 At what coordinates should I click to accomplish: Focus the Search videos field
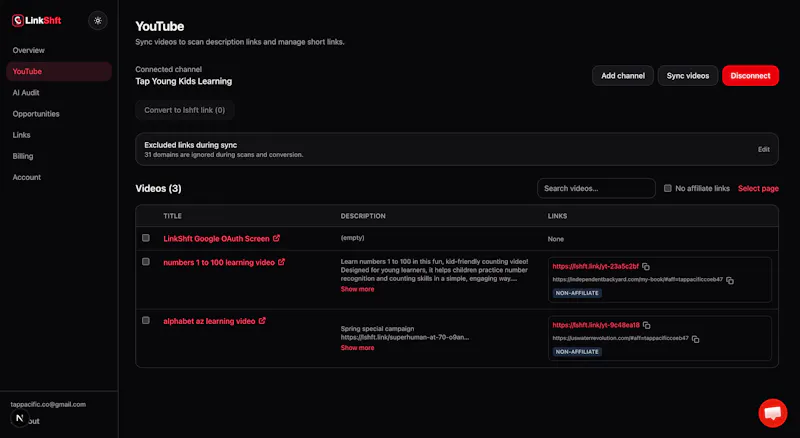click(x=596, y=188)
